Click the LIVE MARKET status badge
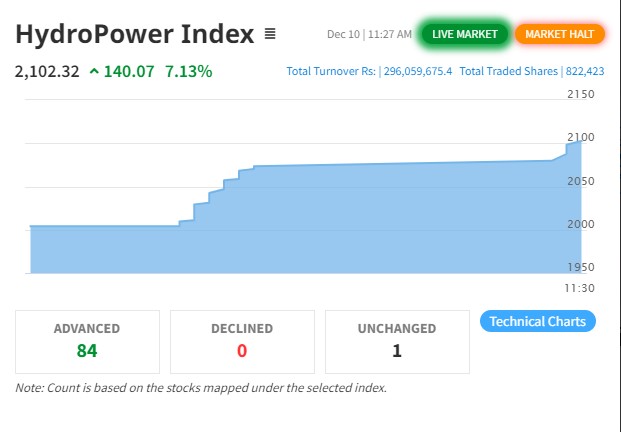Image resolution: width=621 pixels, height=432 pixels. [x=465, y=35]
